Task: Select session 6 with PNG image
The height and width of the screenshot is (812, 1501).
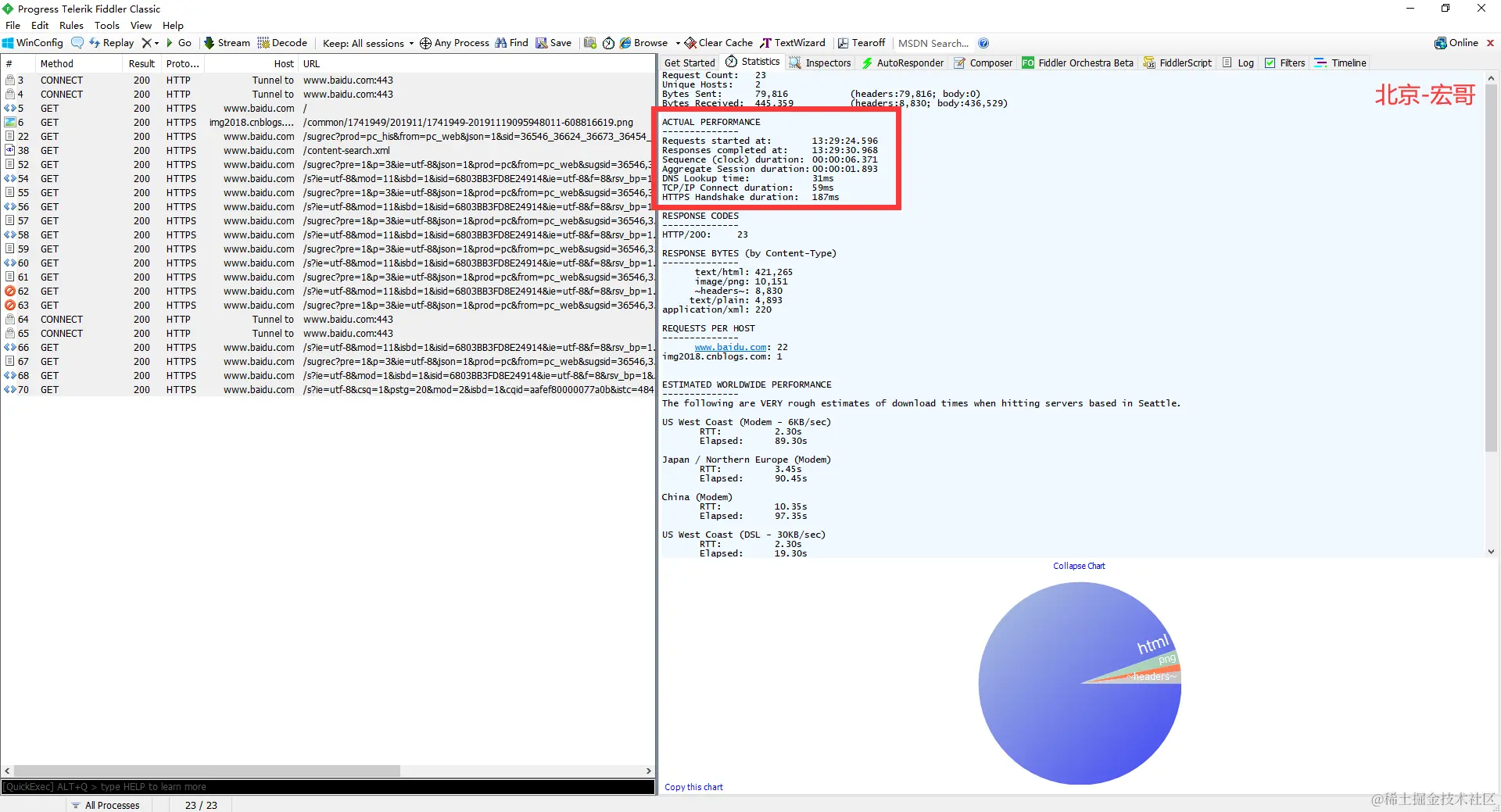Action: coord(328,123)
